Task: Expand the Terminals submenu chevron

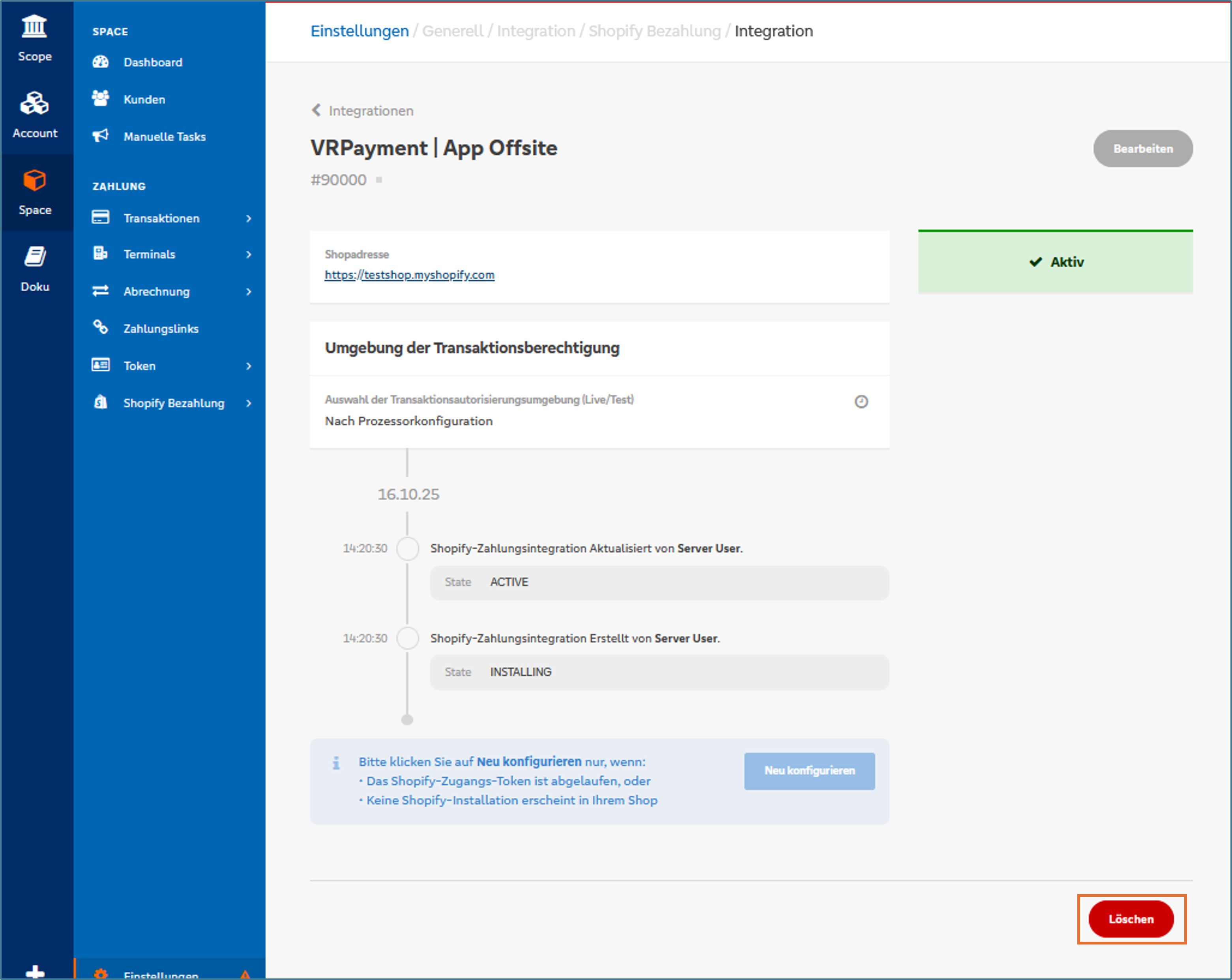Action: [249, 254]
